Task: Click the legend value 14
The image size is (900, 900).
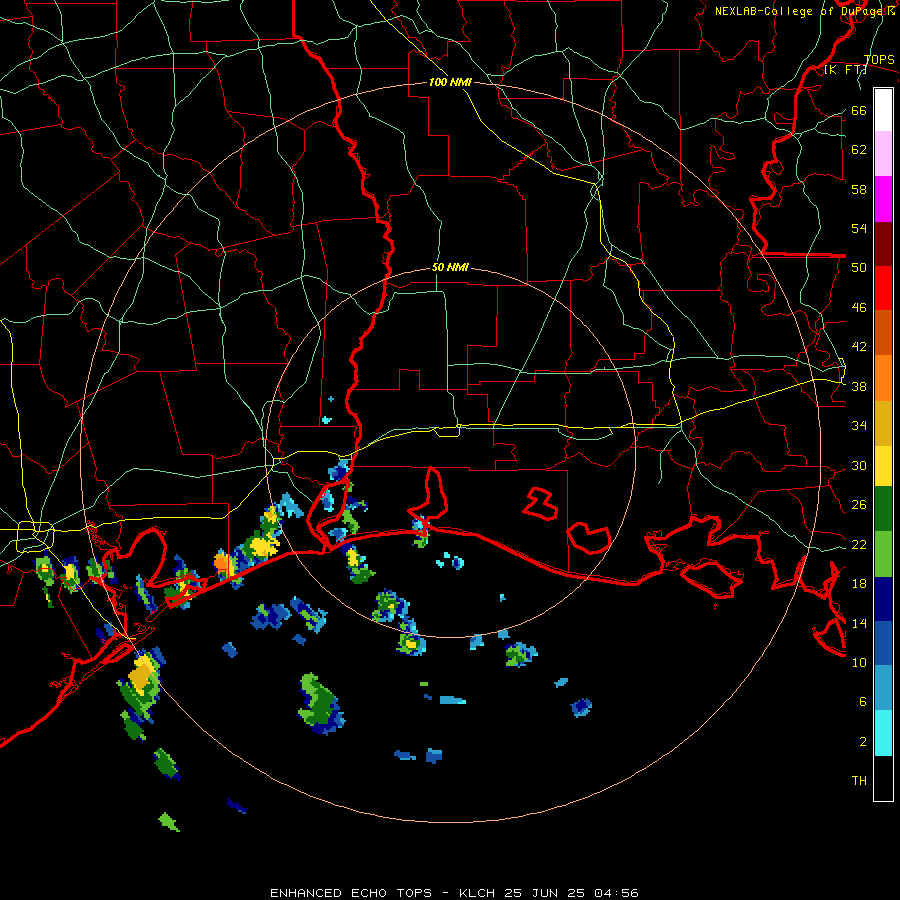Action: click(x=859, y=624)
